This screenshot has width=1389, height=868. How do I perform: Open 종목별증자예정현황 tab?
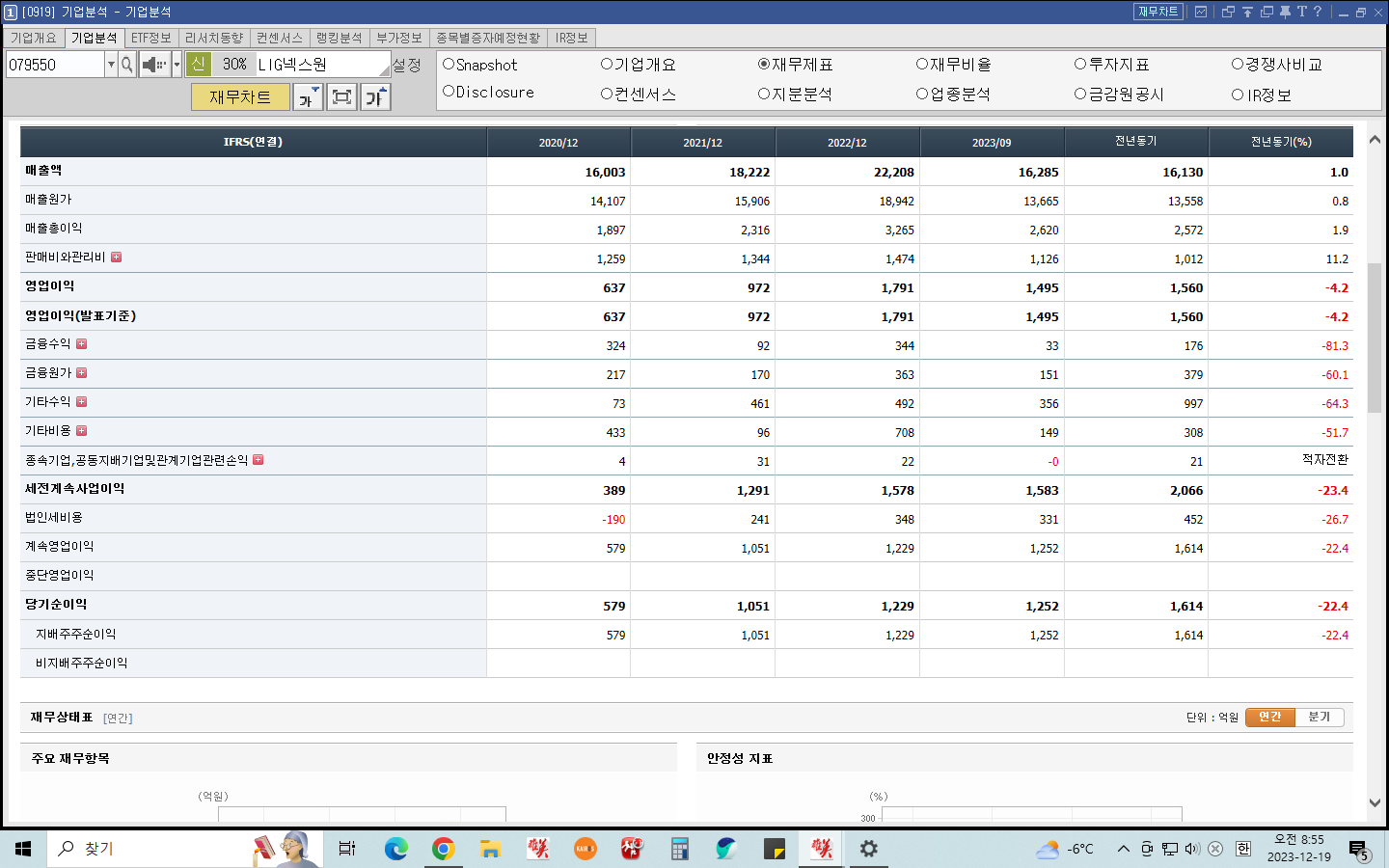point(488,38)
